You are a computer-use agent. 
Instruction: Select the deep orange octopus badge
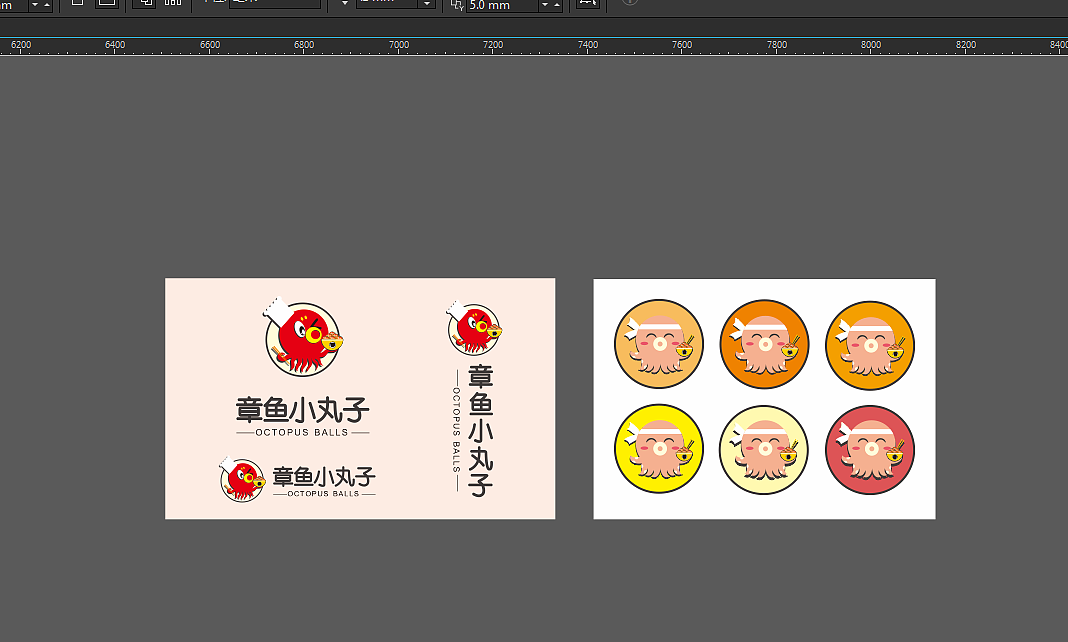pyautogui.click(x=764, y=344)
